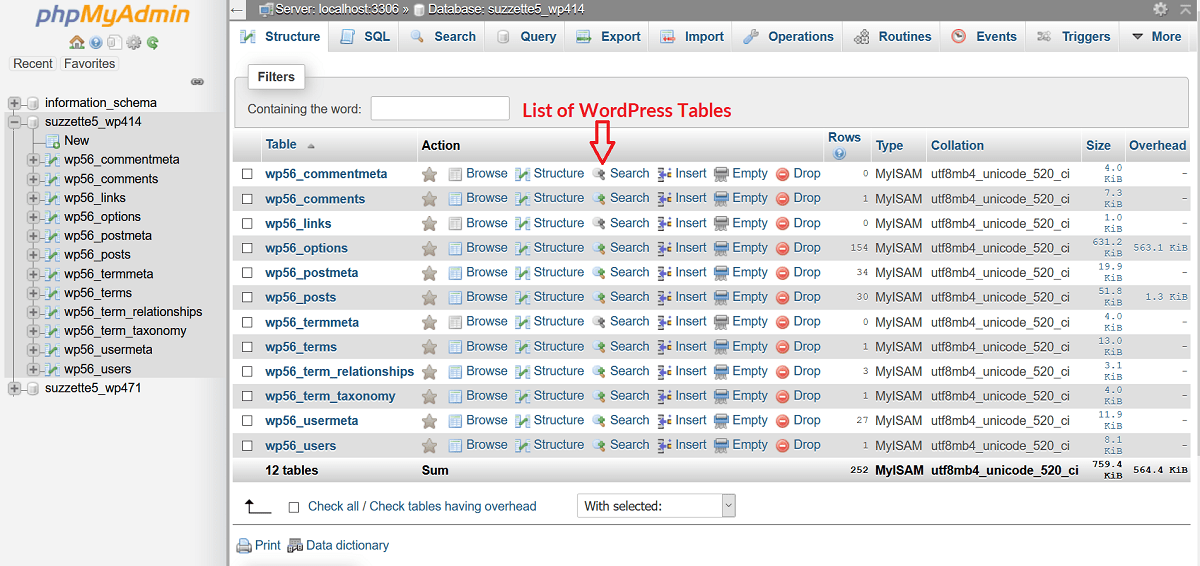Click Browse icon for wp56_term_relationships row
This screenshot has width=1200, height=566.
pos(456,371)
